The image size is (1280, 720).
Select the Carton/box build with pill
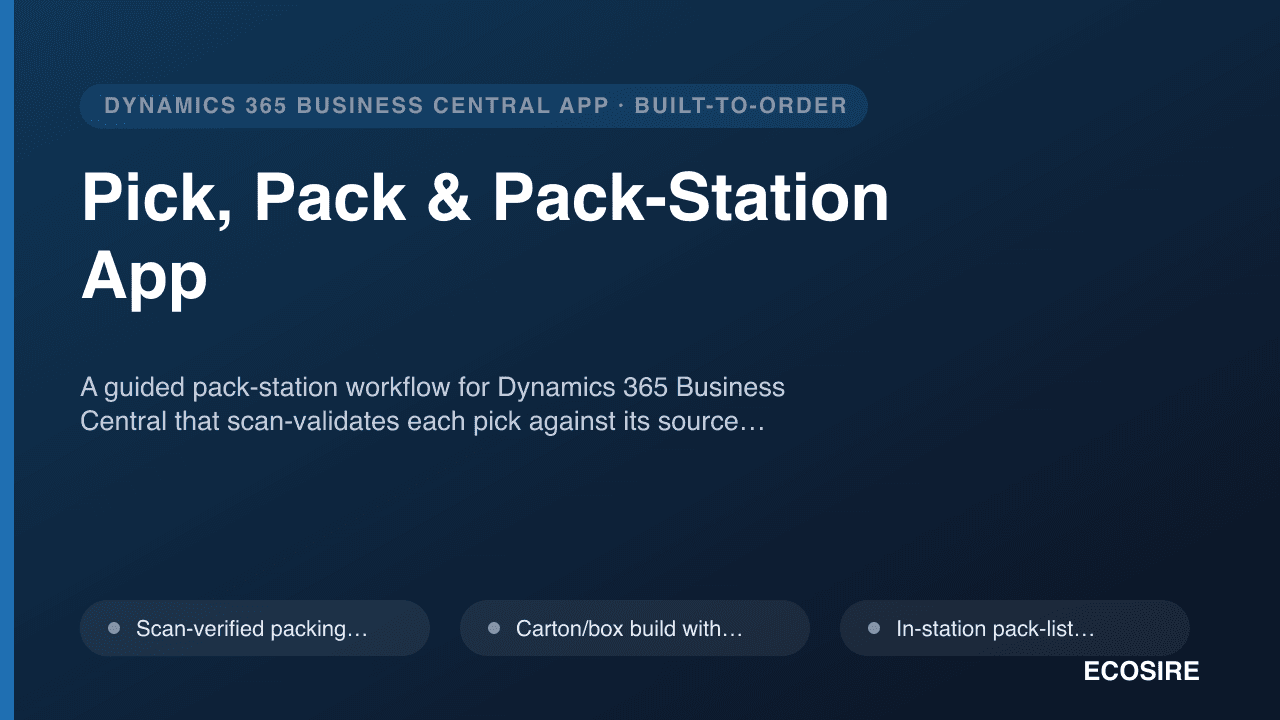click(x=635, y=628)
